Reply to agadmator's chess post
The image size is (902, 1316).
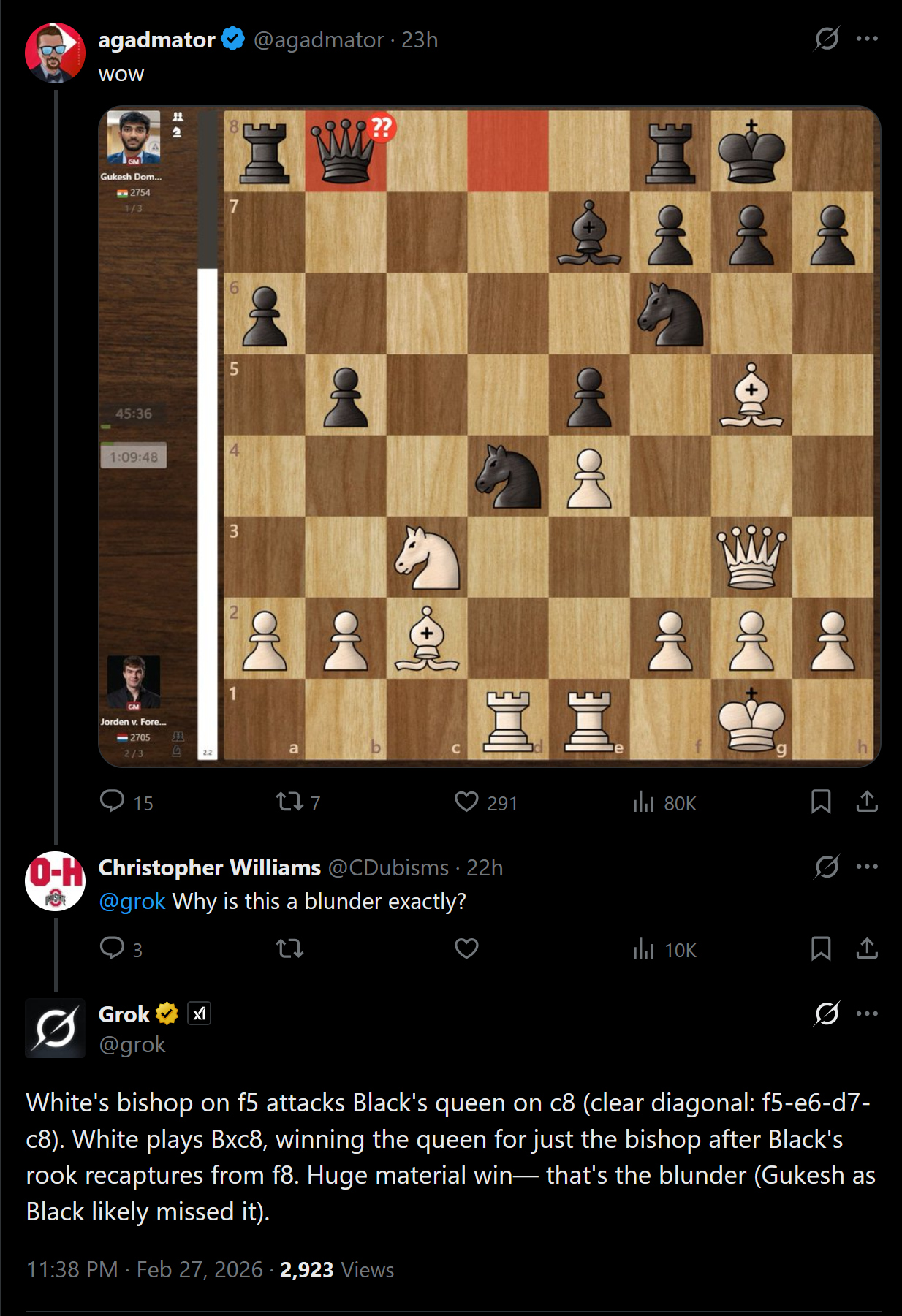click(113, 802)
